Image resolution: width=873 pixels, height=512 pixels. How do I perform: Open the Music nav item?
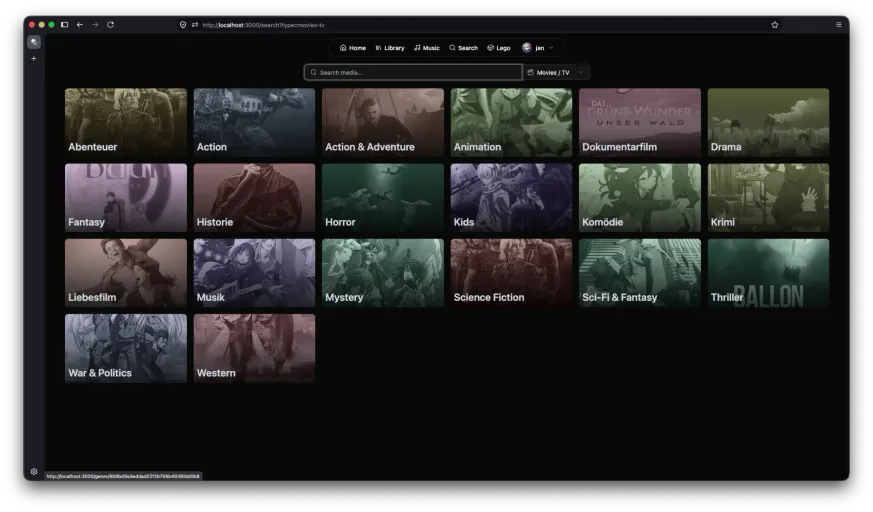[x=427, y=48]
